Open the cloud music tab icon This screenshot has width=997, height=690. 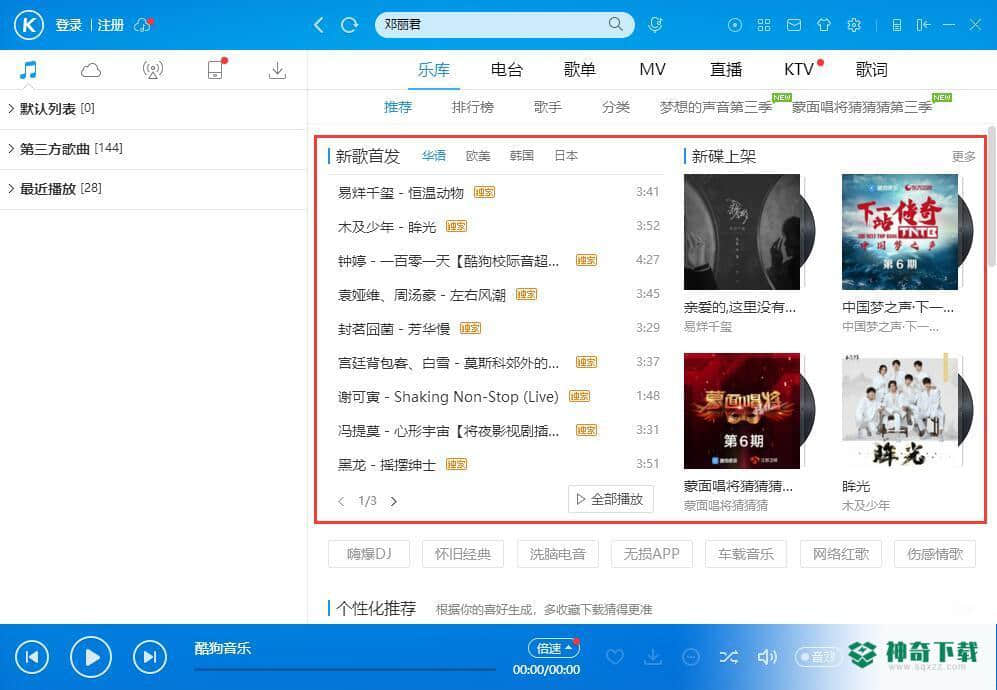click(x=91, y=70)
